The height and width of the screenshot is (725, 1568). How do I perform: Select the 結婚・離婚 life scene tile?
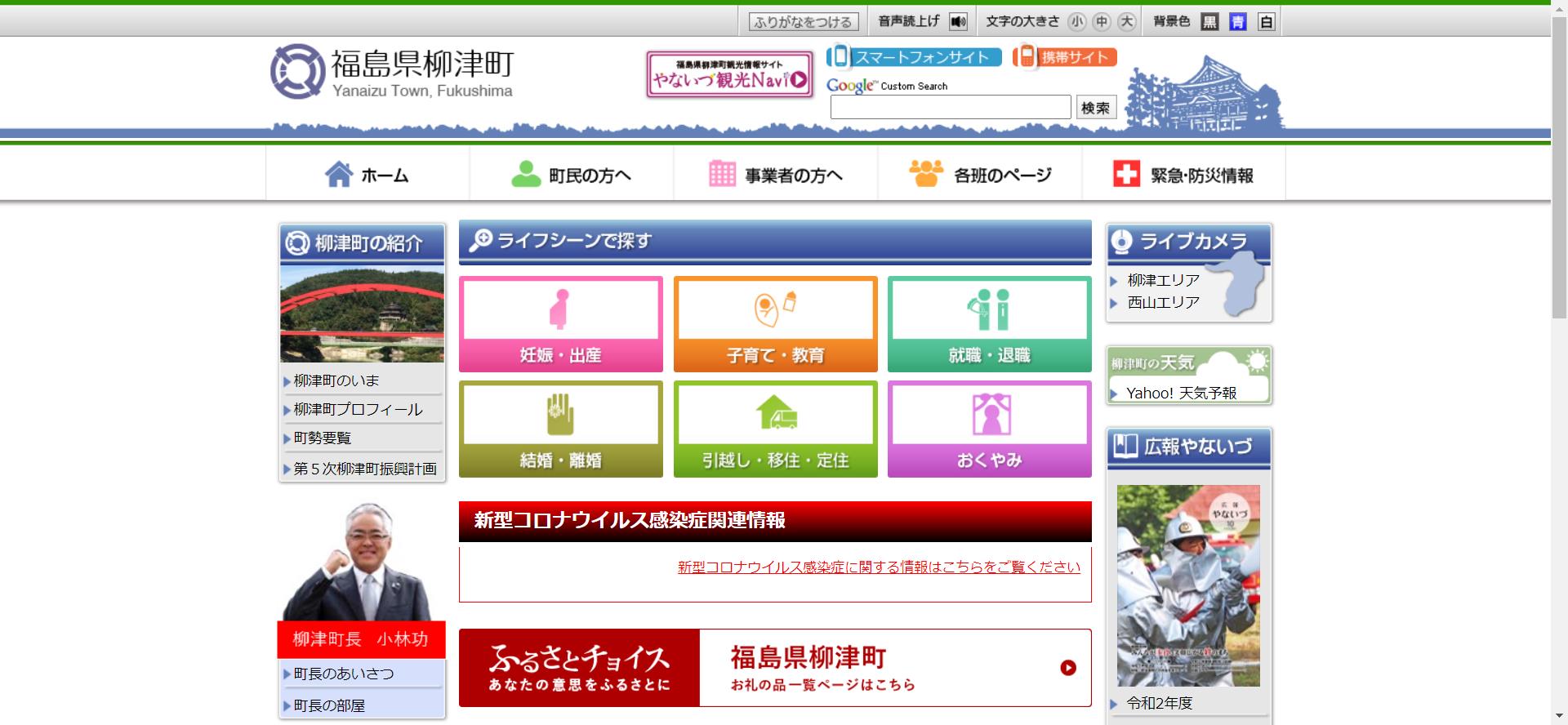point(561,429)
